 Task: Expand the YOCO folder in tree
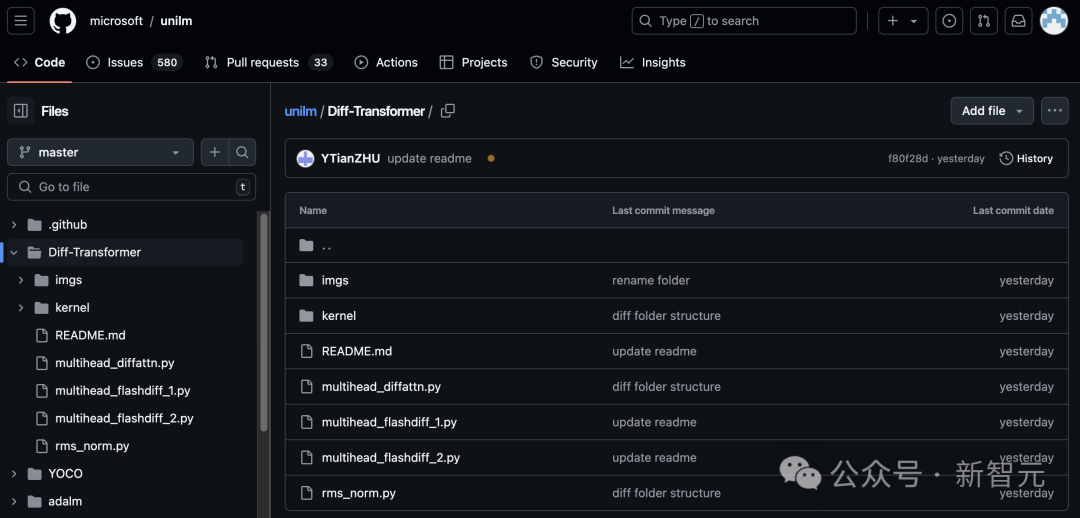pos(14,474)
